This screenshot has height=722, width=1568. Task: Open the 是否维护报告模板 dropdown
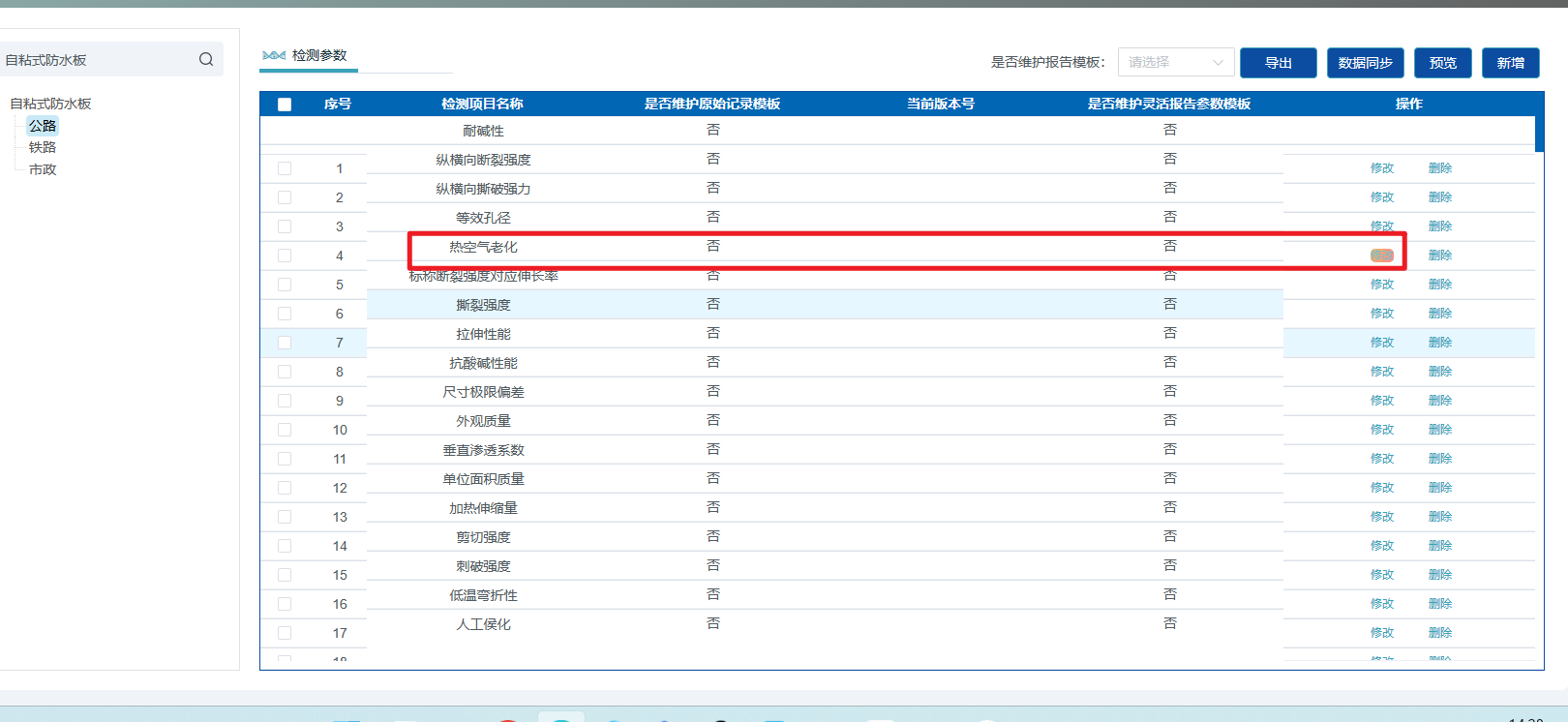tap(1175, 62)
